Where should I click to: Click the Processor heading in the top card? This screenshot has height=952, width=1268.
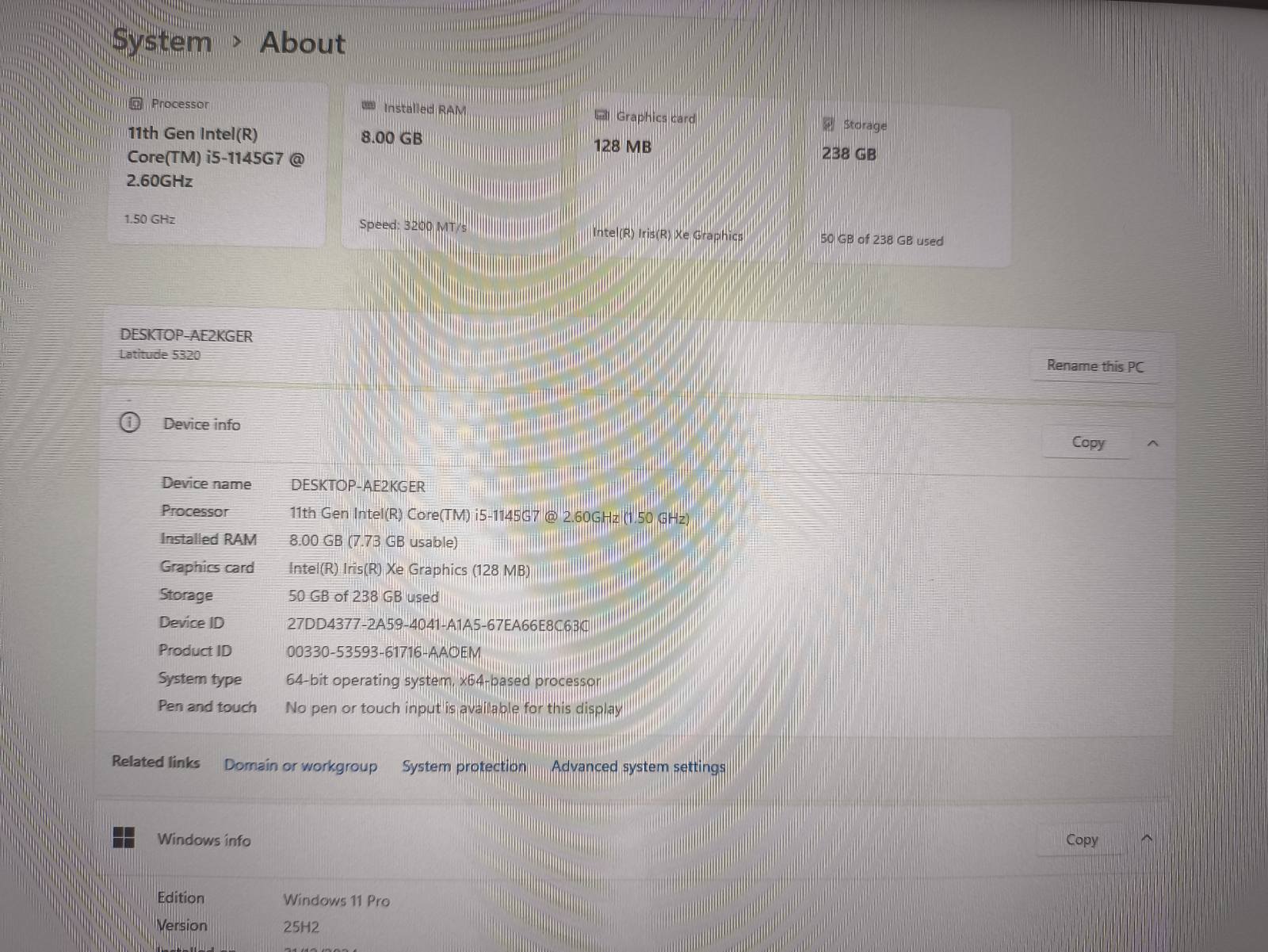pos(180,104)
